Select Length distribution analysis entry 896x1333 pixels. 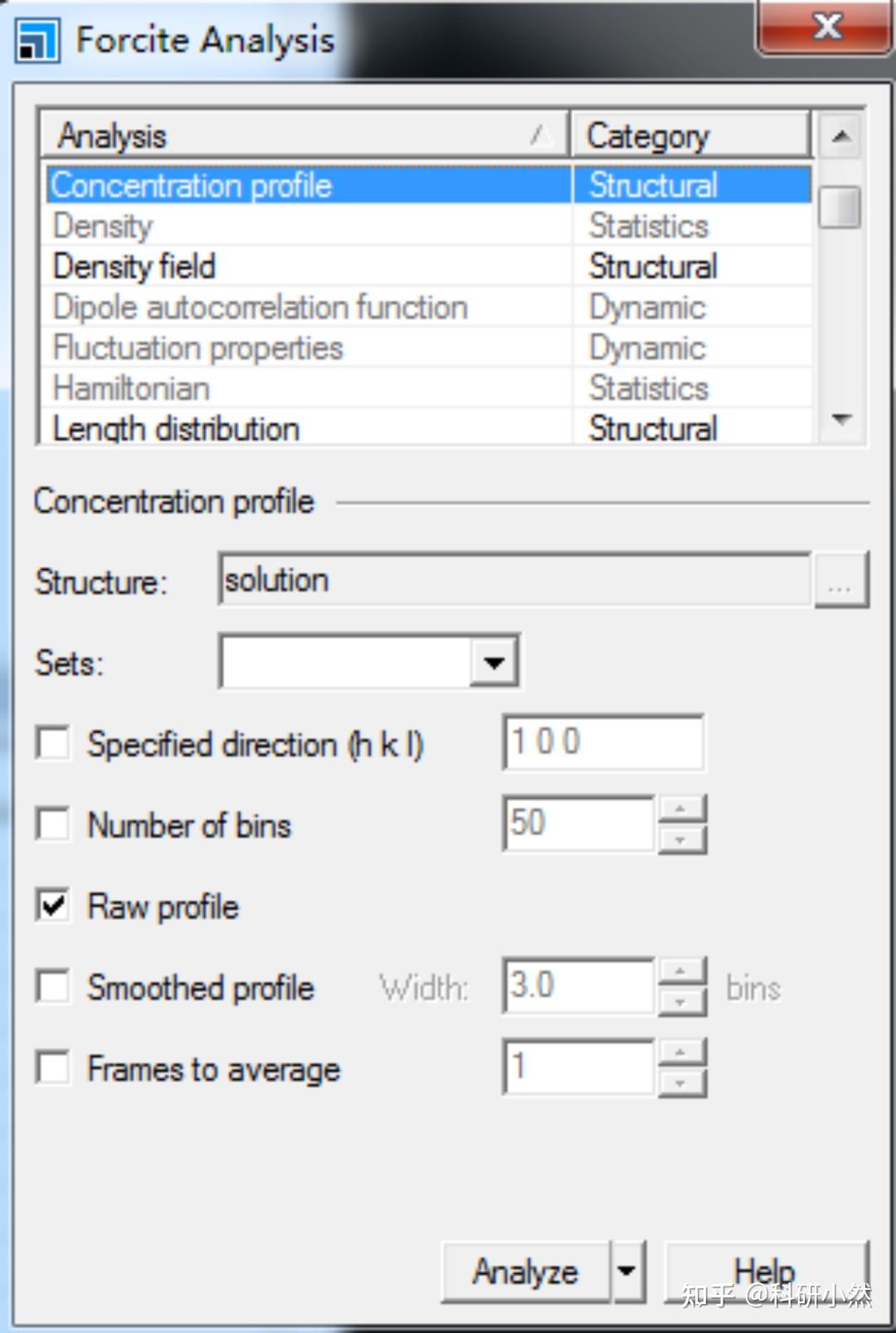(176, 429)
